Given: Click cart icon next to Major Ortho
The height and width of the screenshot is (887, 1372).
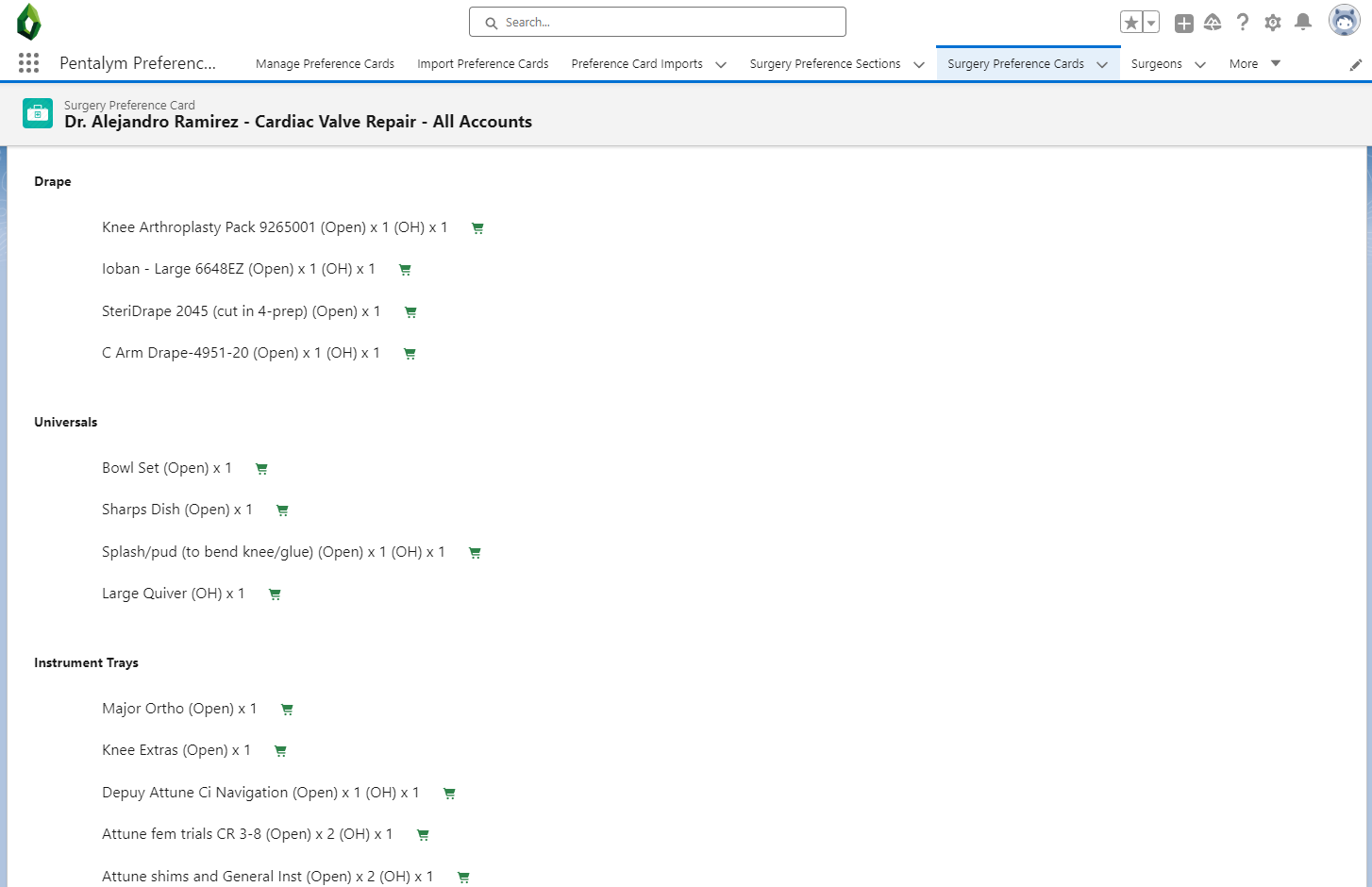Looking at the screenshot, I should pos(287,710).
